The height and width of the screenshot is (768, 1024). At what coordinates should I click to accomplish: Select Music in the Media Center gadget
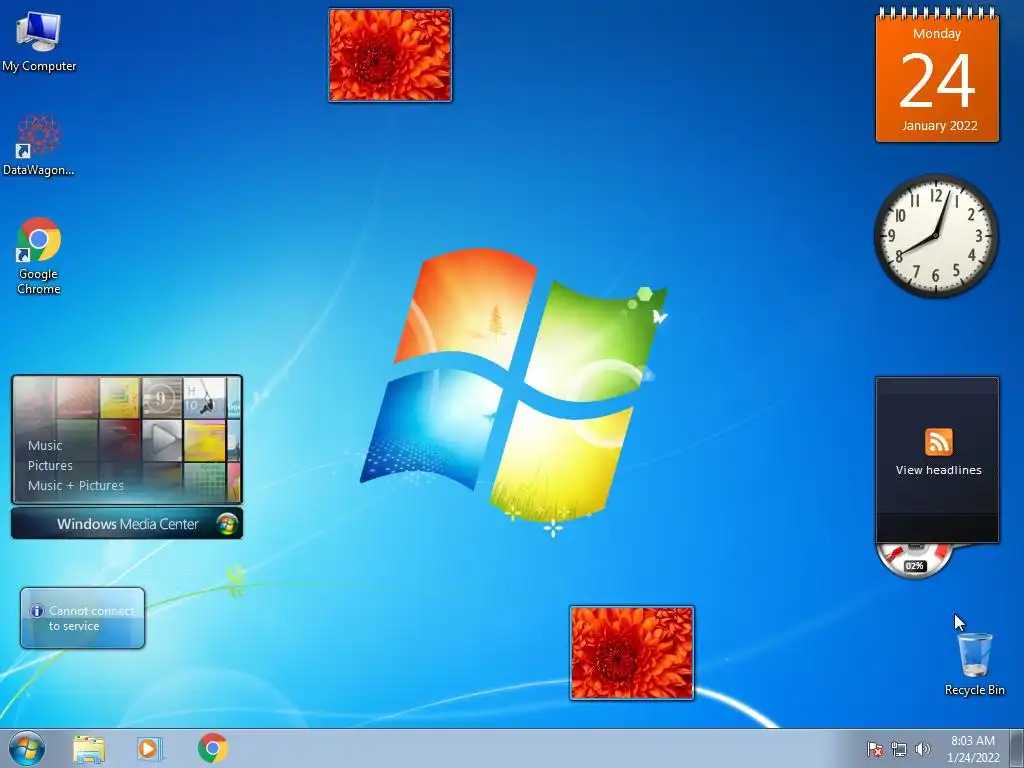45,446
